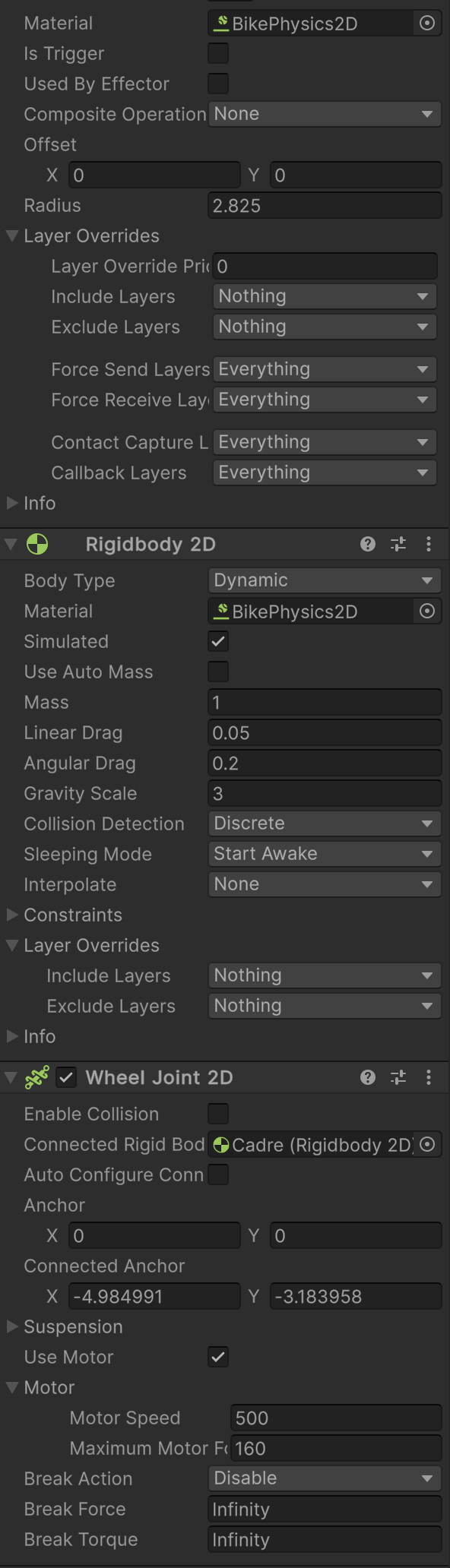This screenshot has width=450, height=1568.
Task: Open Rigidbody 2D help reference icon
Action: 368,544
